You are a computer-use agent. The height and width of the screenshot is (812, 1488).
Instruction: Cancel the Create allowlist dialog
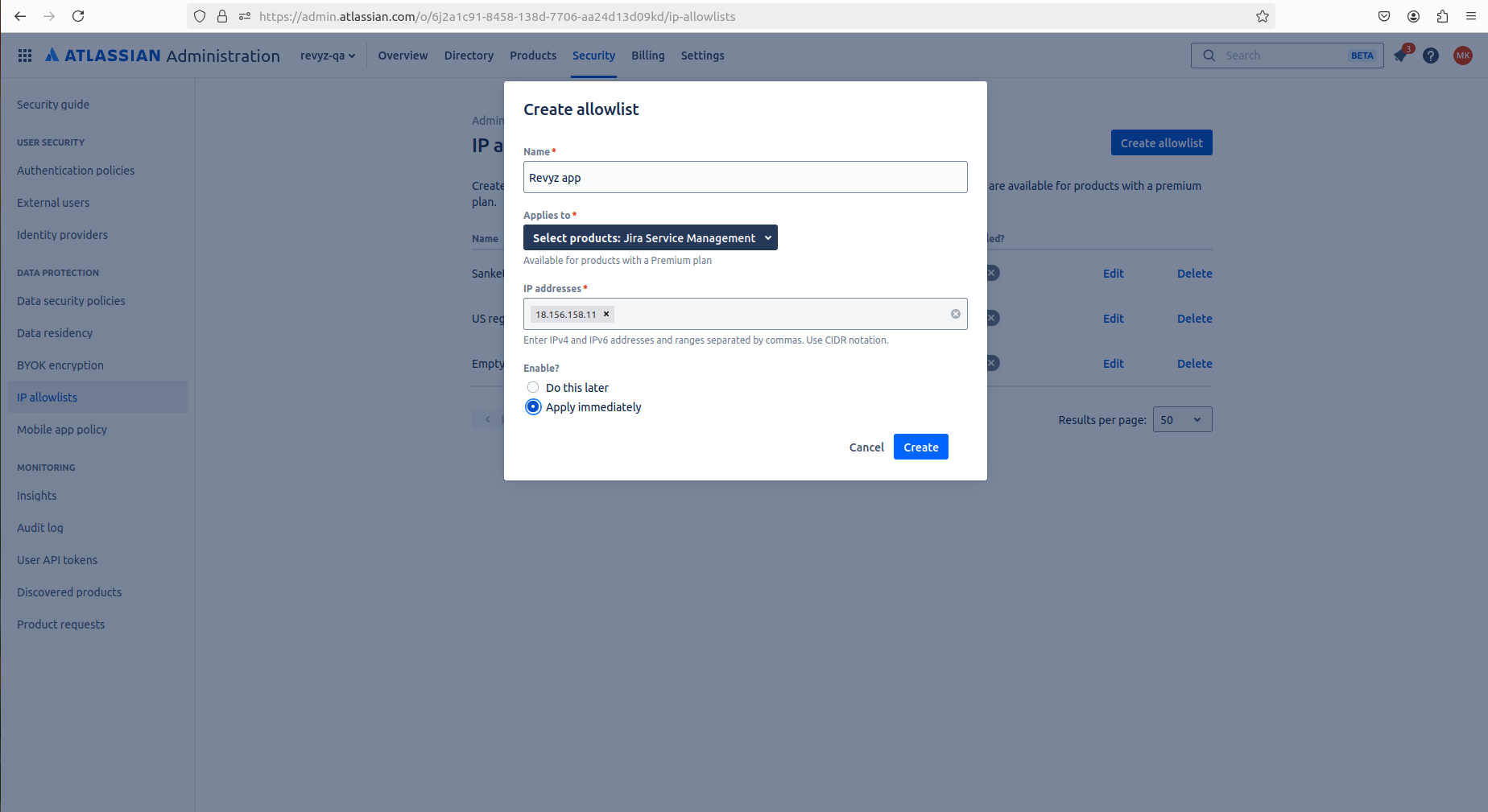pos(866,447)
